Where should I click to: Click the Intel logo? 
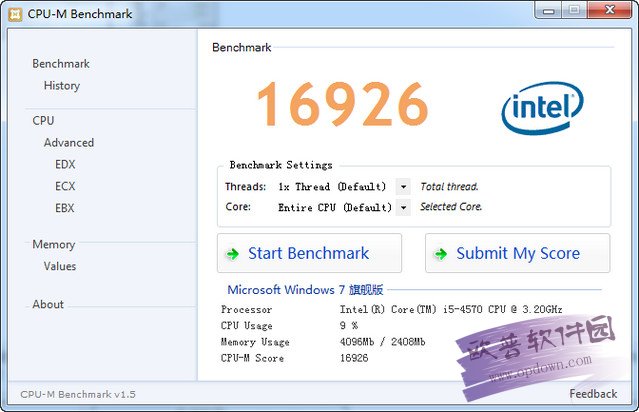tap(542, 108)
